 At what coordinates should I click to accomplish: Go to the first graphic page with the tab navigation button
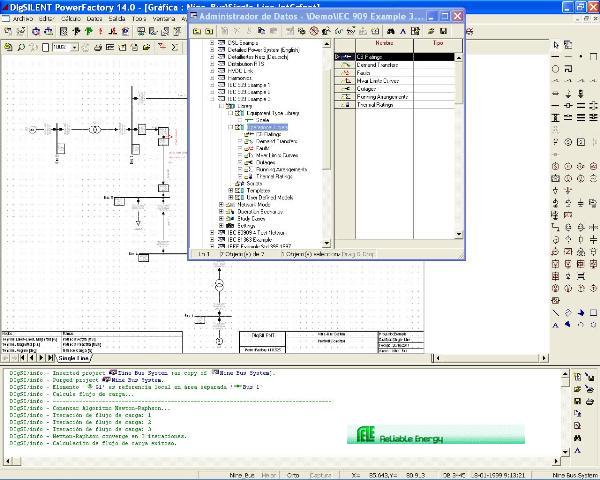23,358
